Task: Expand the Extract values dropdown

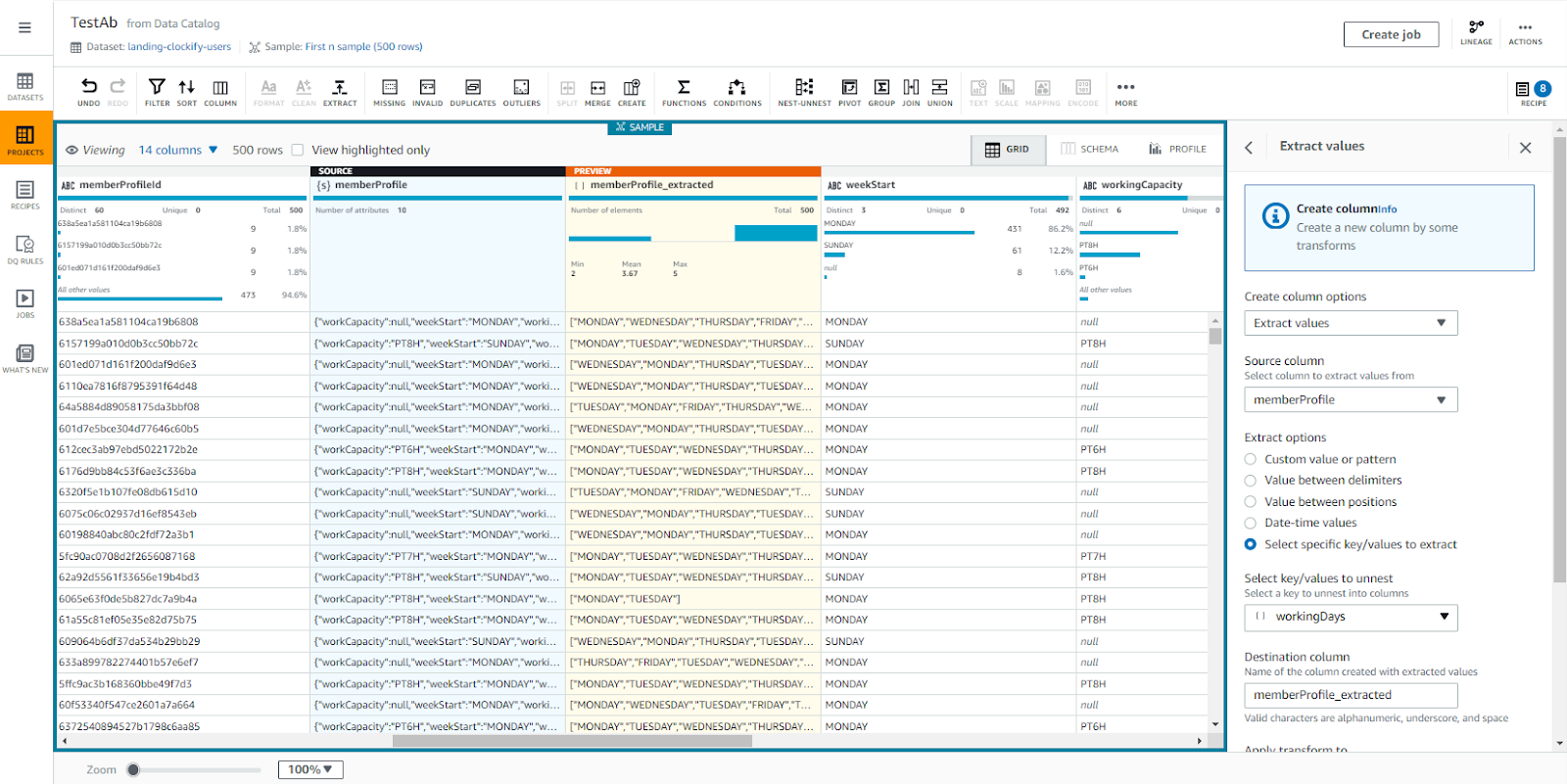Action: [1351, 323]
